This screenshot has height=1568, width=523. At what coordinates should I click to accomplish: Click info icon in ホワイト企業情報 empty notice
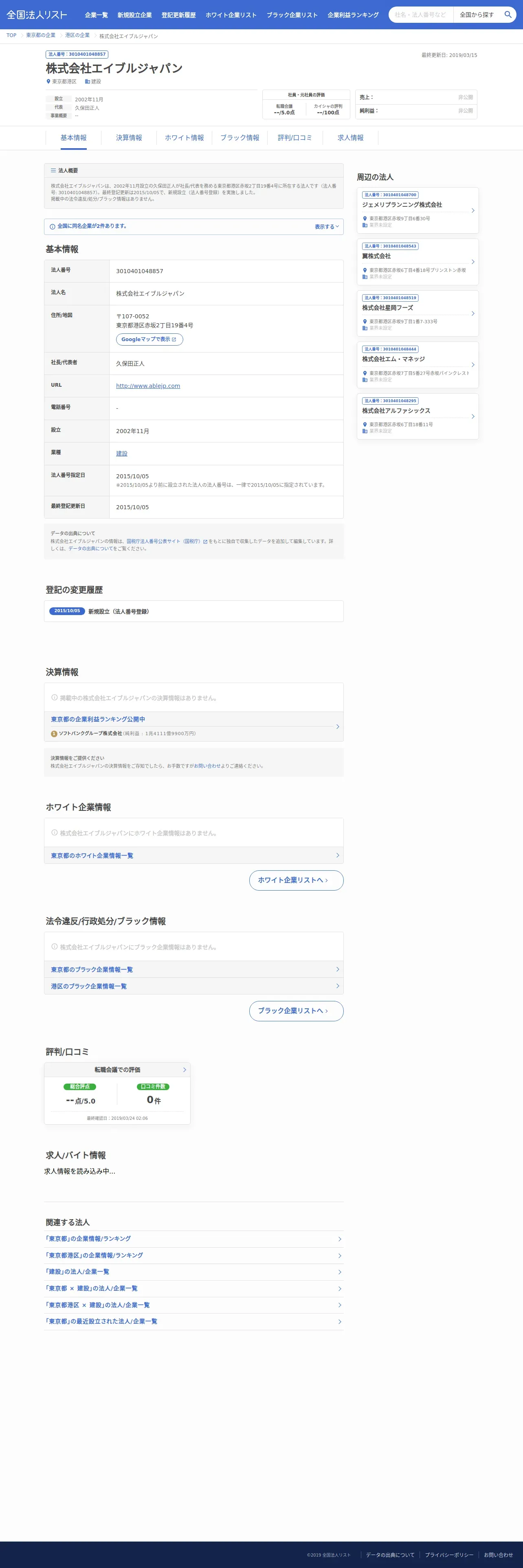click(x=55, y=833)
